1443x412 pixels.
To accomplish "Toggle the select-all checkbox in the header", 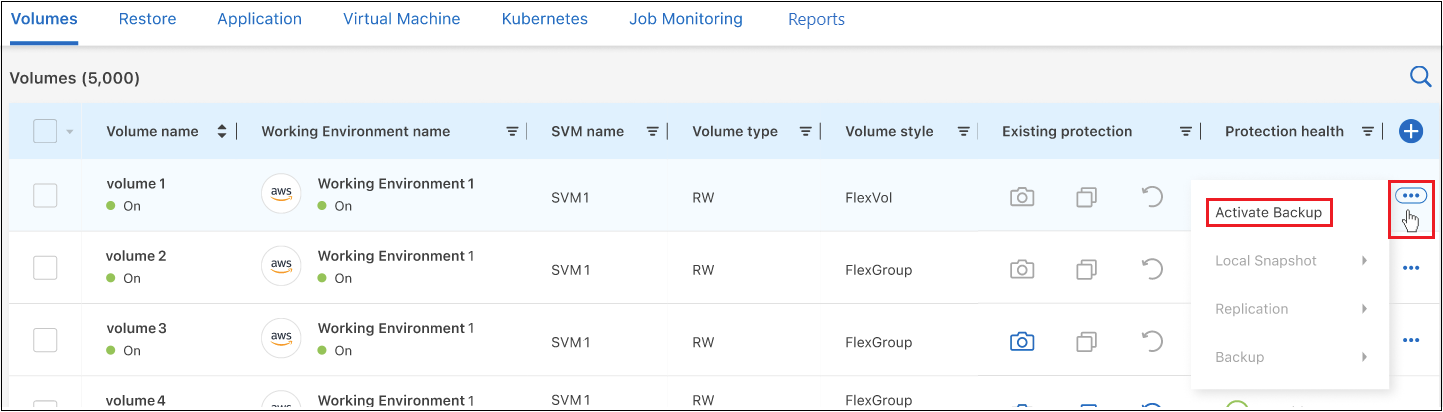I will [45, 131].
